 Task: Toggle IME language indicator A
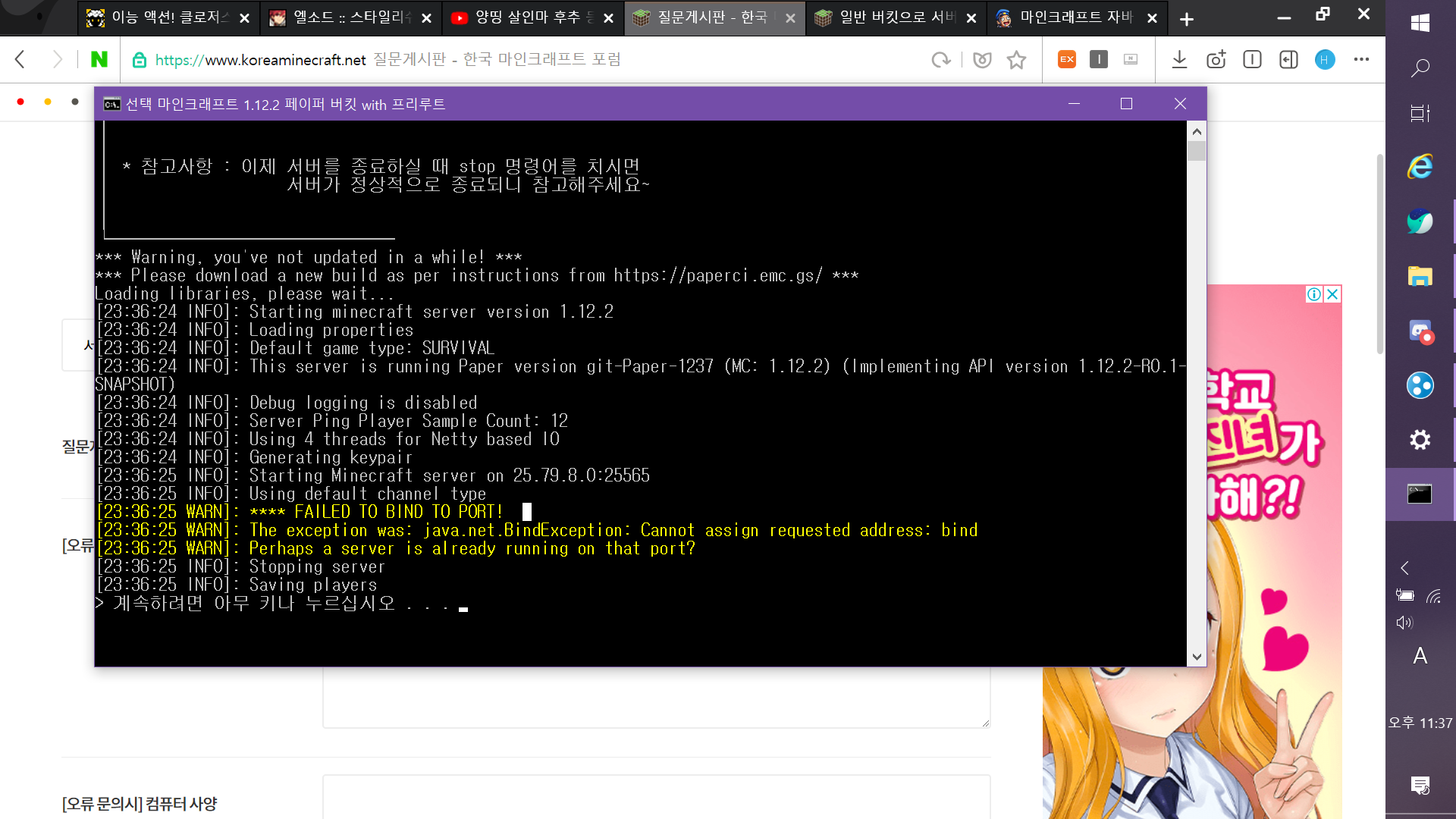coord(1420,656)
